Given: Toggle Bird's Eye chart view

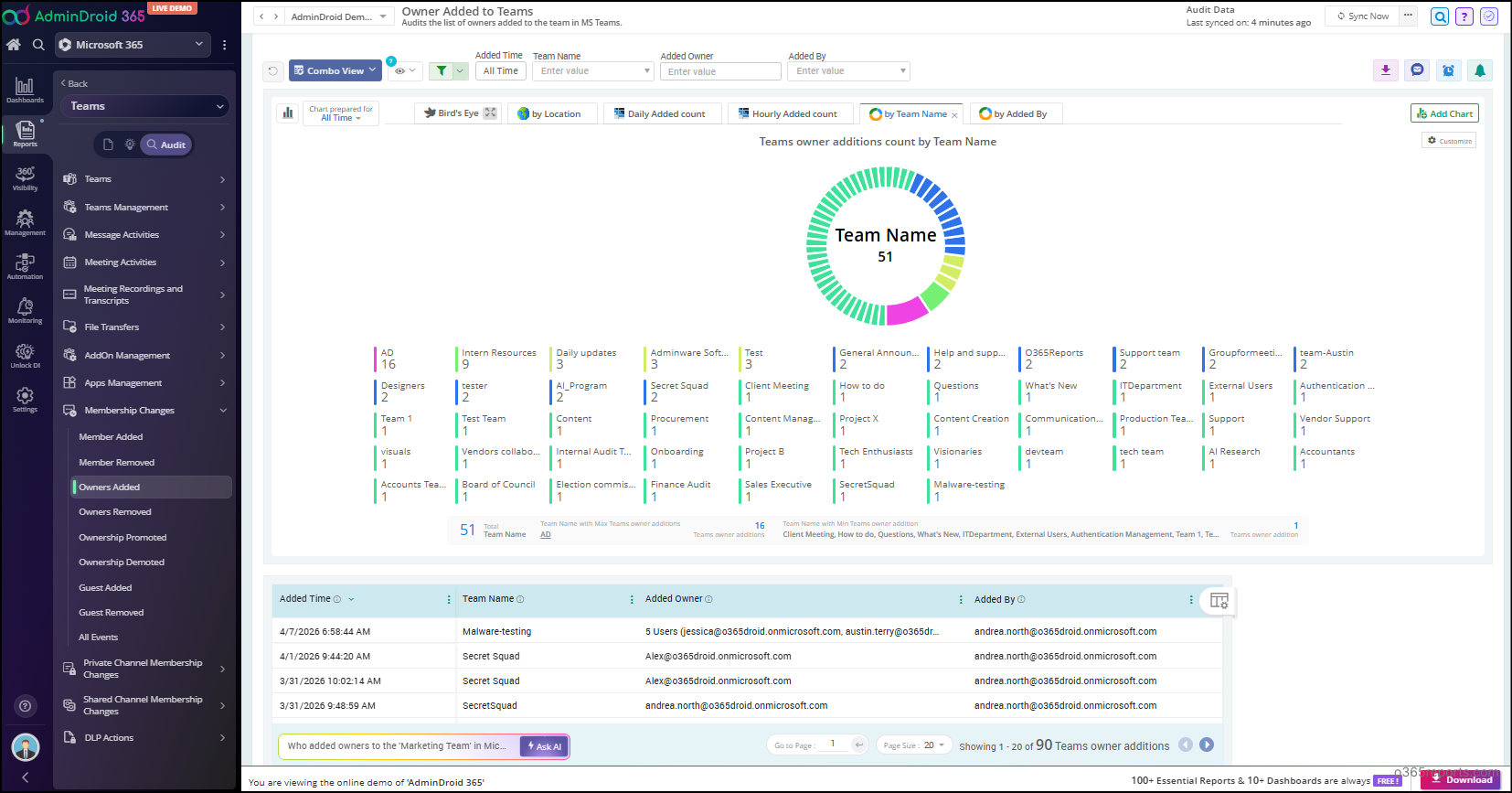Looking at the screenshot, I should point(460,113).
